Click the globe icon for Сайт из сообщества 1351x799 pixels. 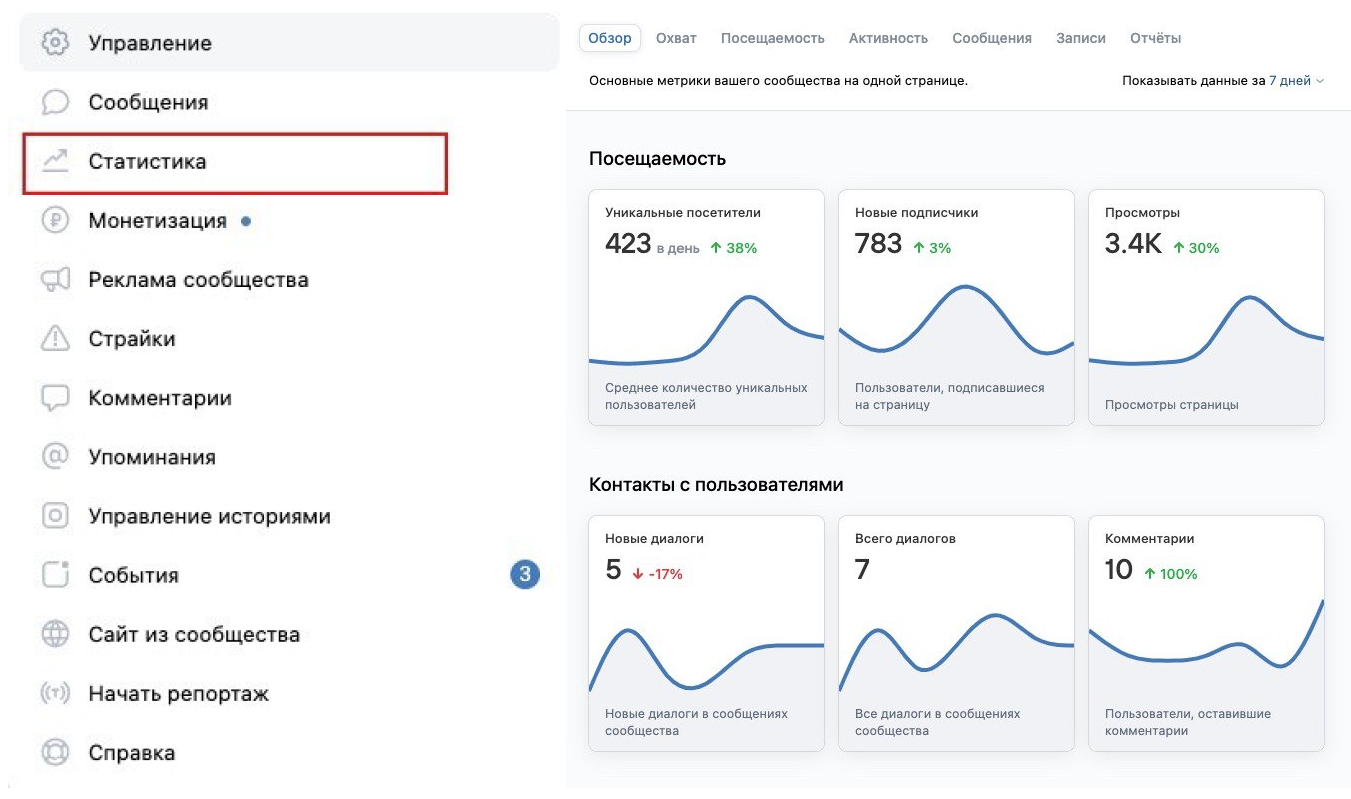point(55,634)
